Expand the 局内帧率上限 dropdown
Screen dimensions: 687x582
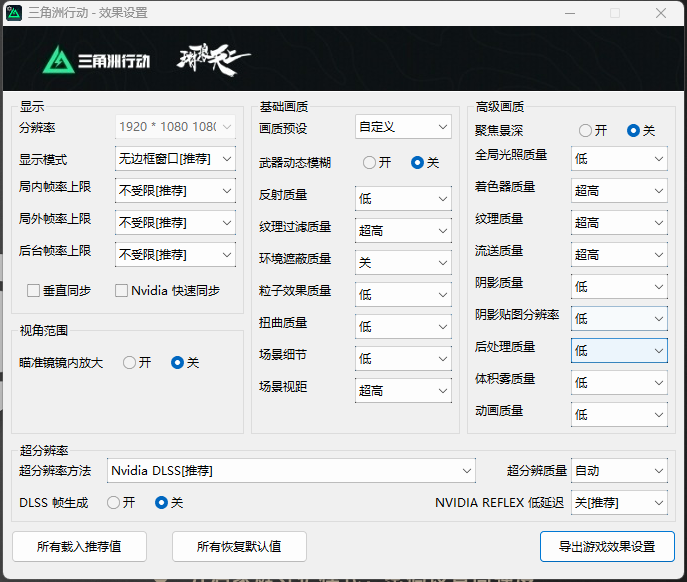(176, 191)
